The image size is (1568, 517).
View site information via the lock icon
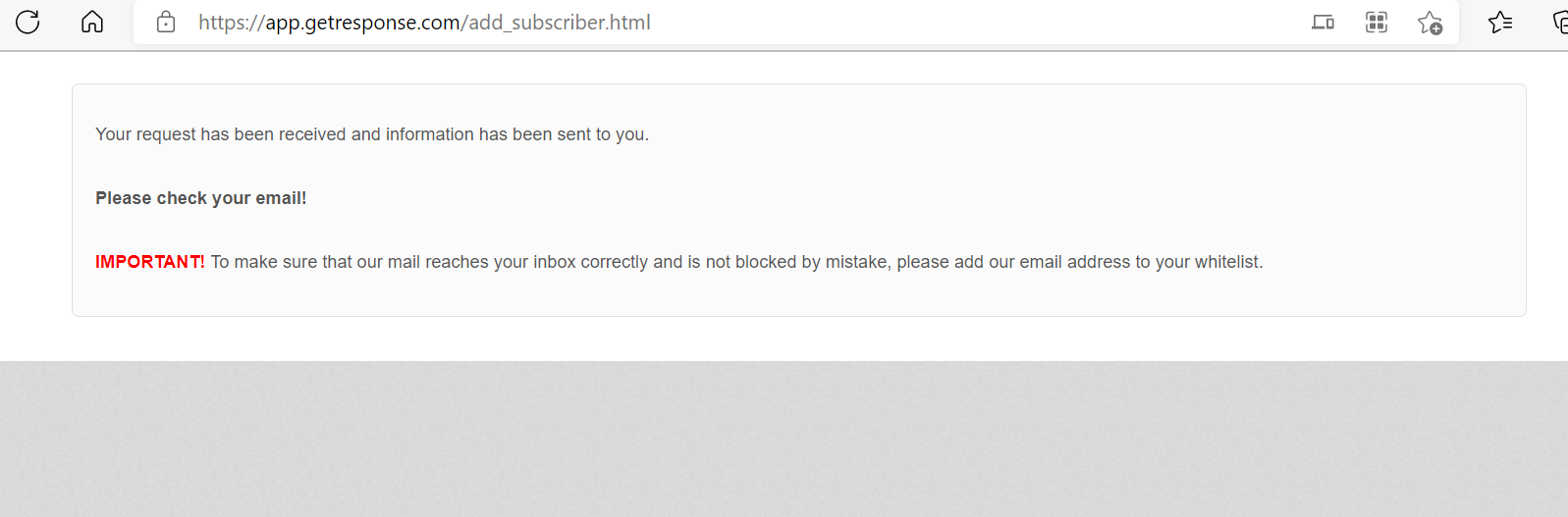[x=166, y=22]
